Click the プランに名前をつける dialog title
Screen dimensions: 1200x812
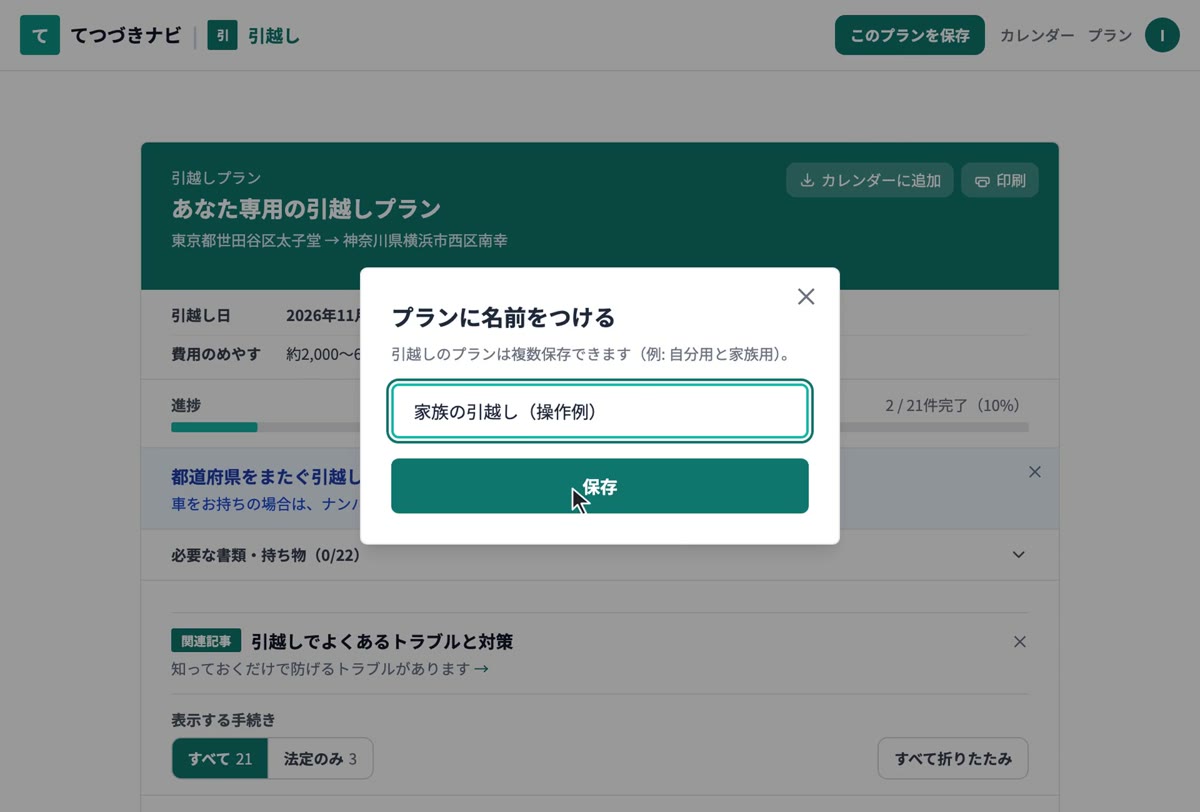[503, 318]
